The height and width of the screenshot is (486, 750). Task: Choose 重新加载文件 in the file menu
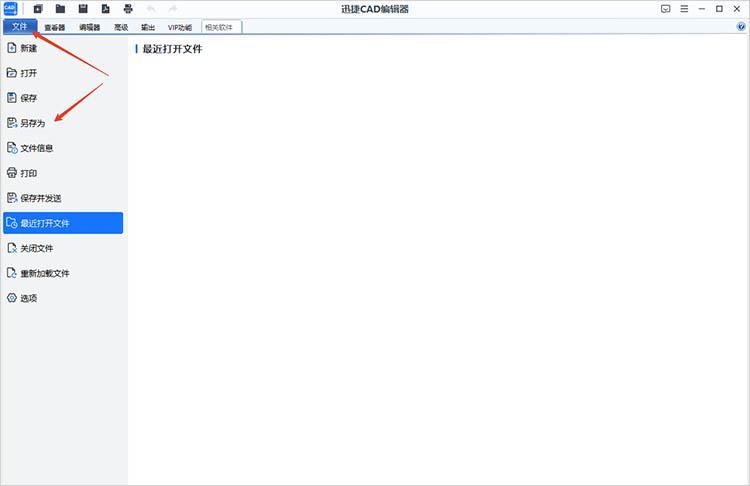click(63, 273)
